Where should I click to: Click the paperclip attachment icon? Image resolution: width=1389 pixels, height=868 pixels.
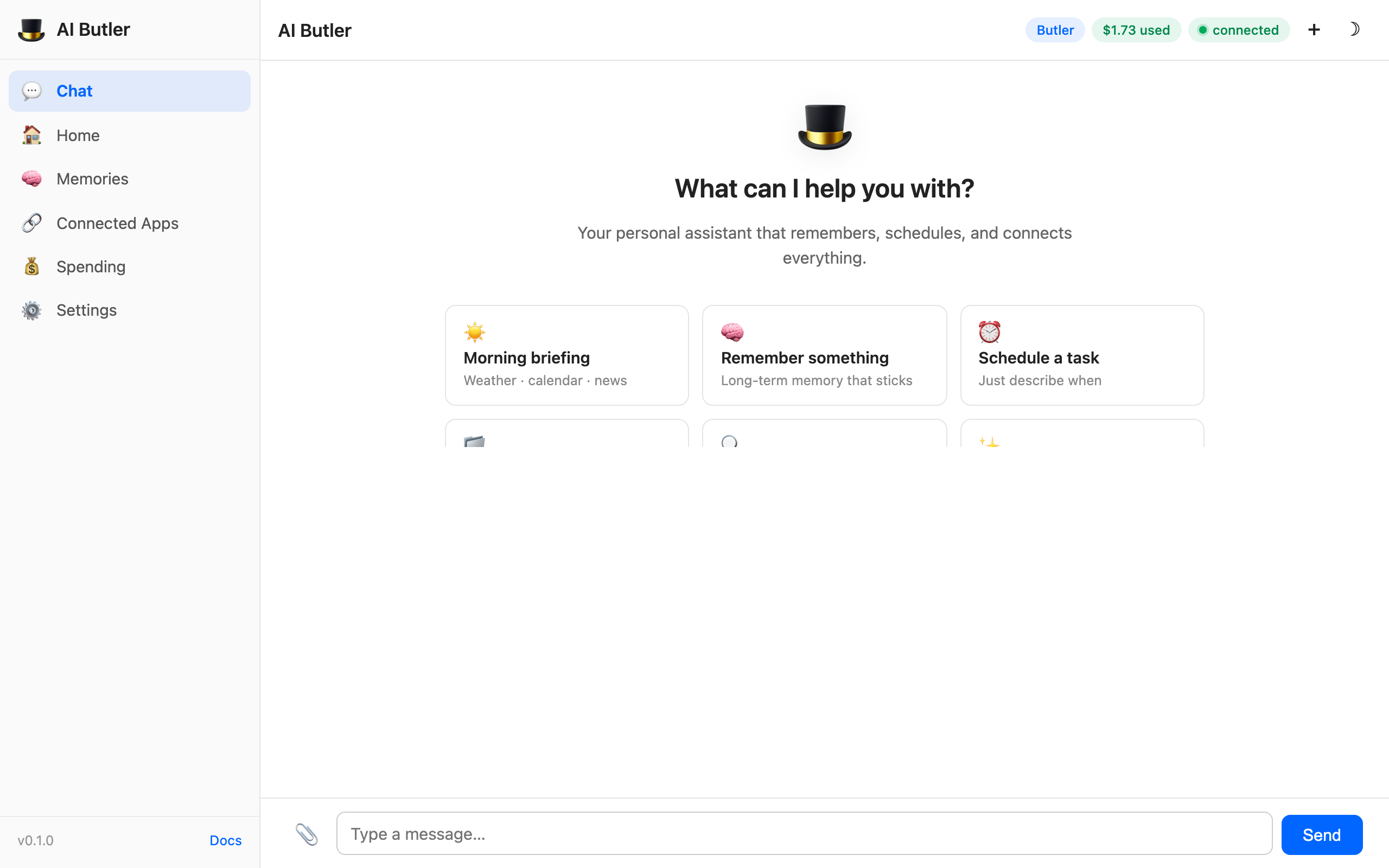(x=307, y=834)
